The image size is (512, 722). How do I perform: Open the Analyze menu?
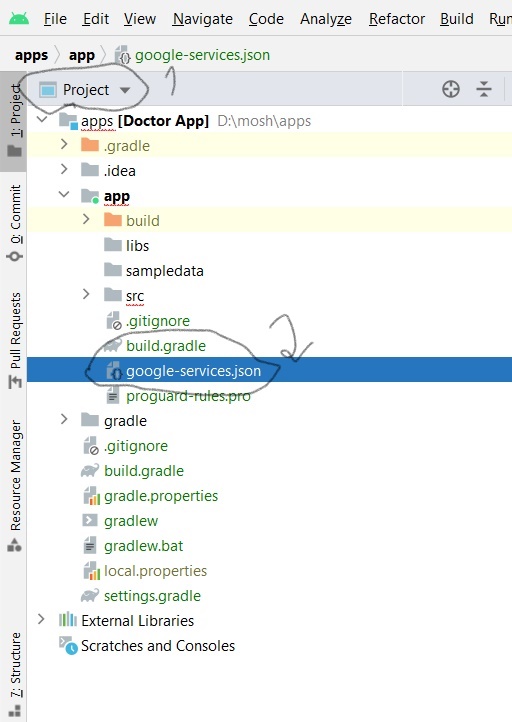click(326, 19)
